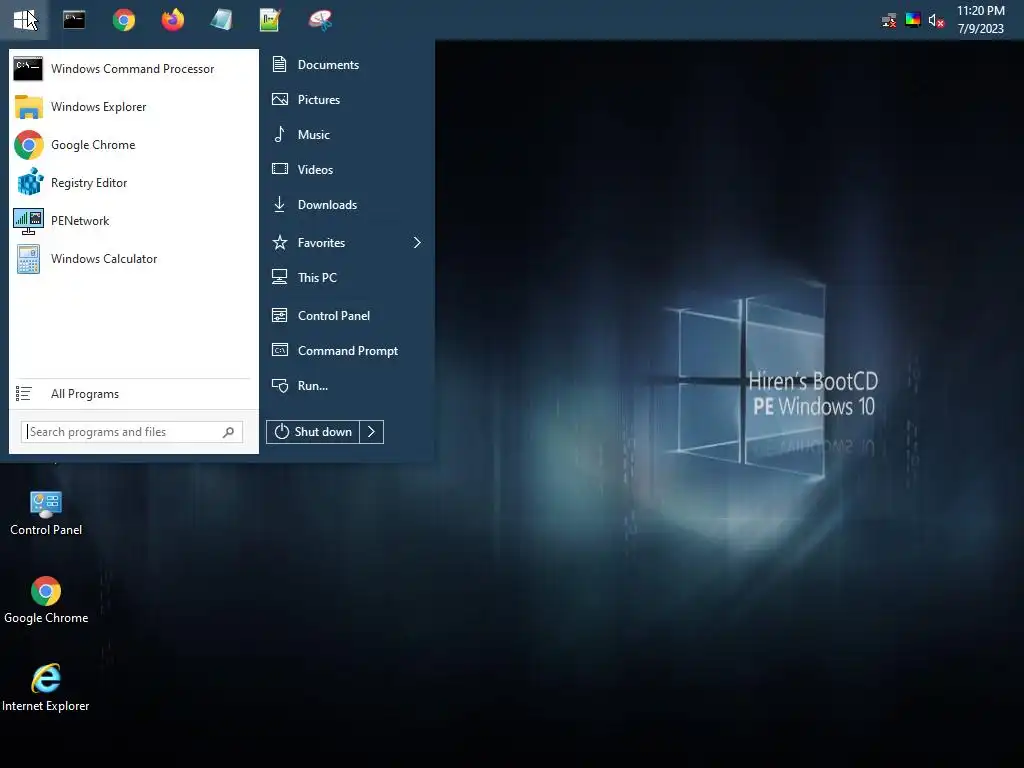Open the clock showing 11:20 PM
The width and height of the screenshot is (1024, 768).
[x=980, y=20]
